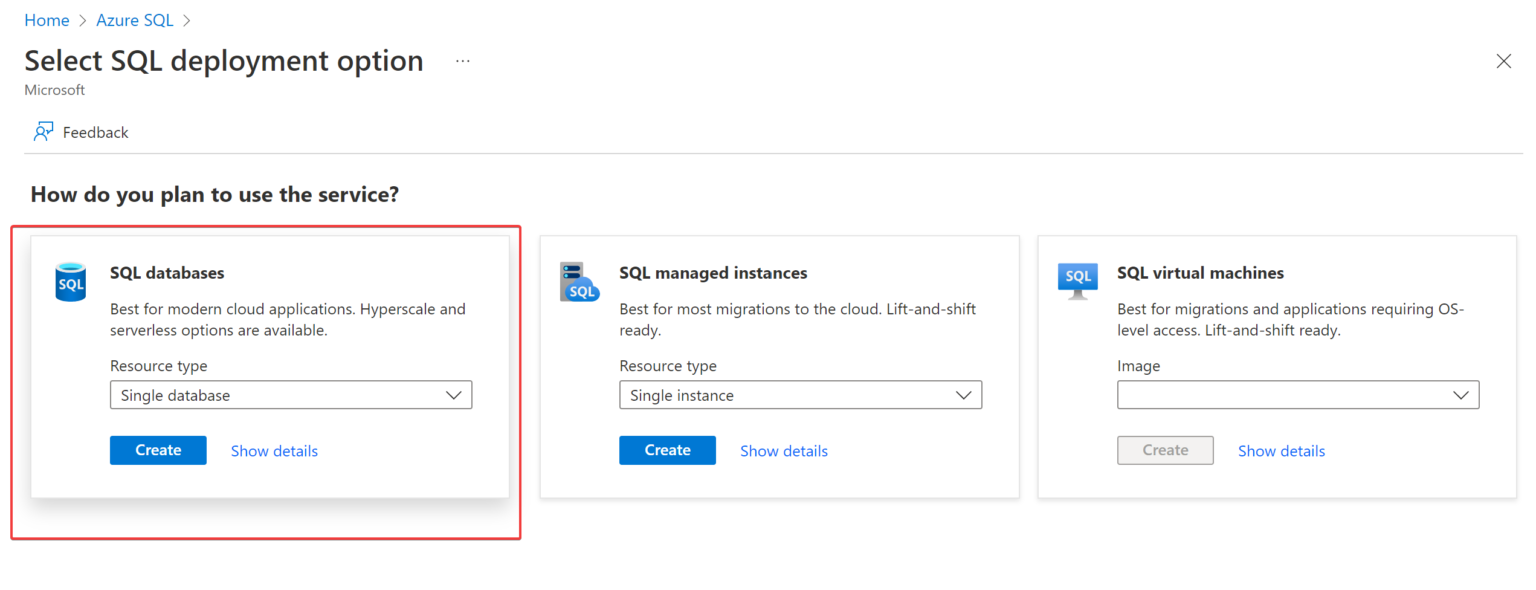
Task: Close the Select SQL deployment option page
Action: pos(1503,61)
